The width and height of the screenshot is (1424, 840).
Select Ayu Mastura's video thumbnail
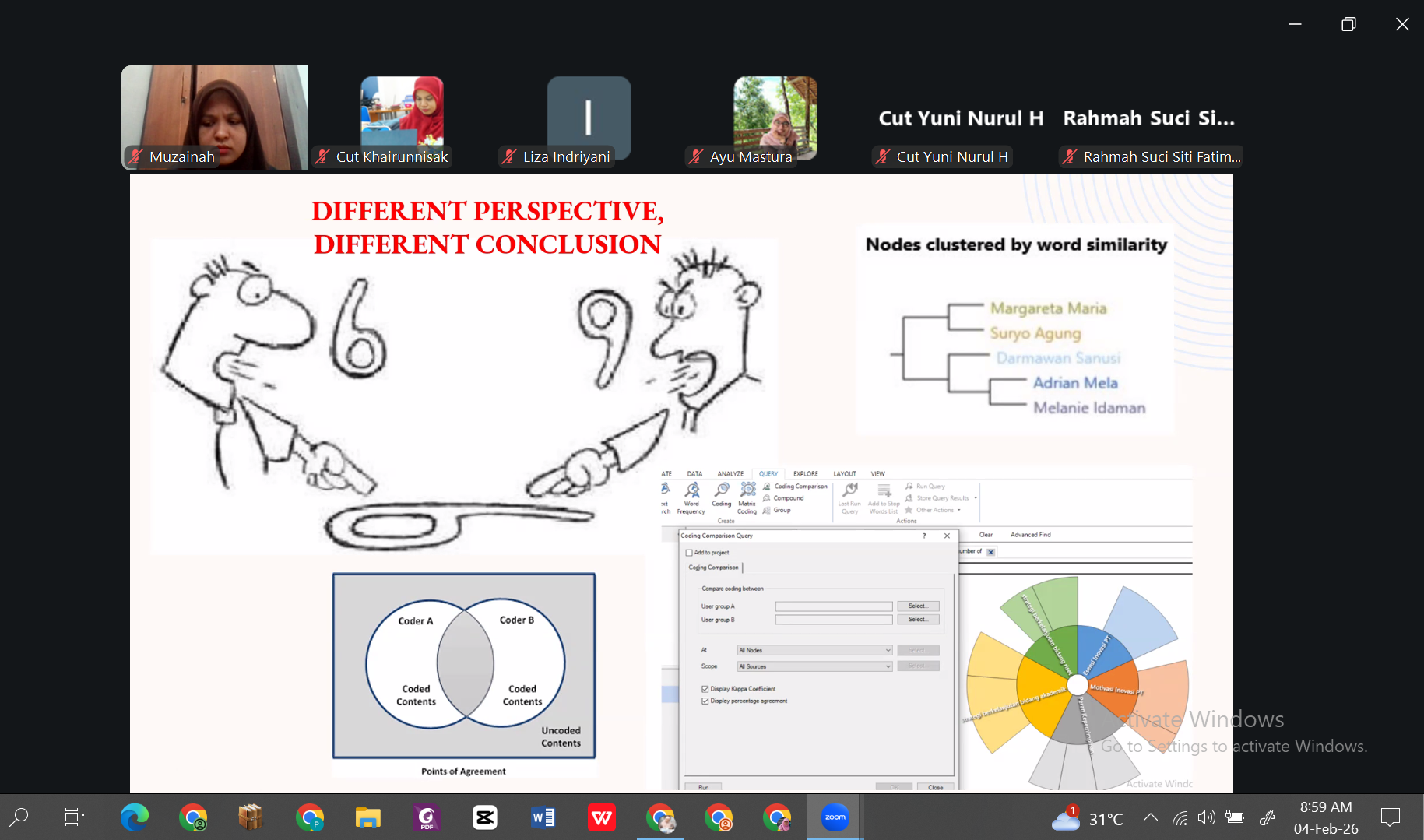(775, 118)
